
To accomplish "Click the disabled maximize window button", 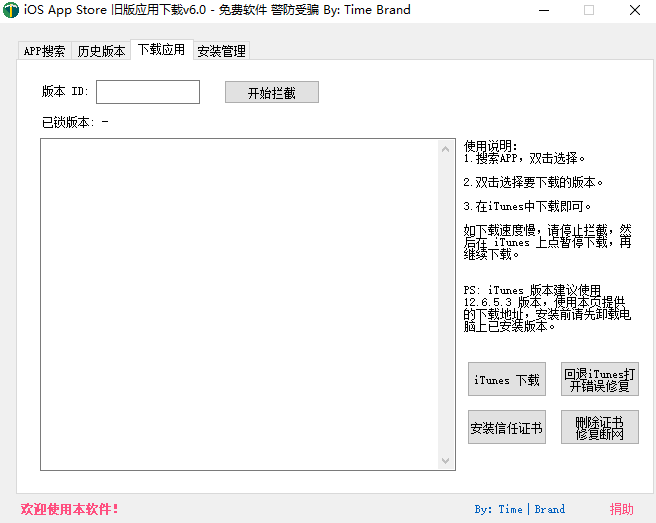I will click(x=588, y=10).
